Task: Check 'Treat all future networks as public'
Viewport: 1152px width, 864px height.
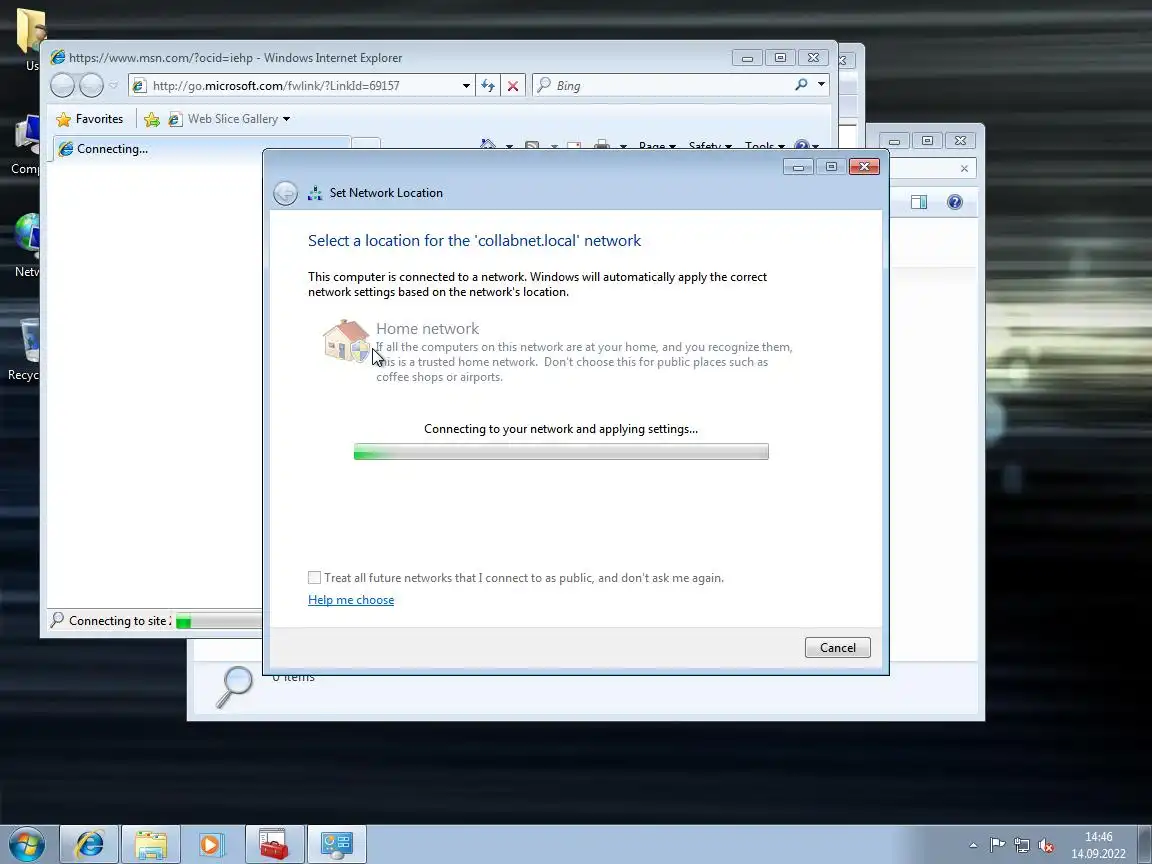Action: [x=314, y=577]
